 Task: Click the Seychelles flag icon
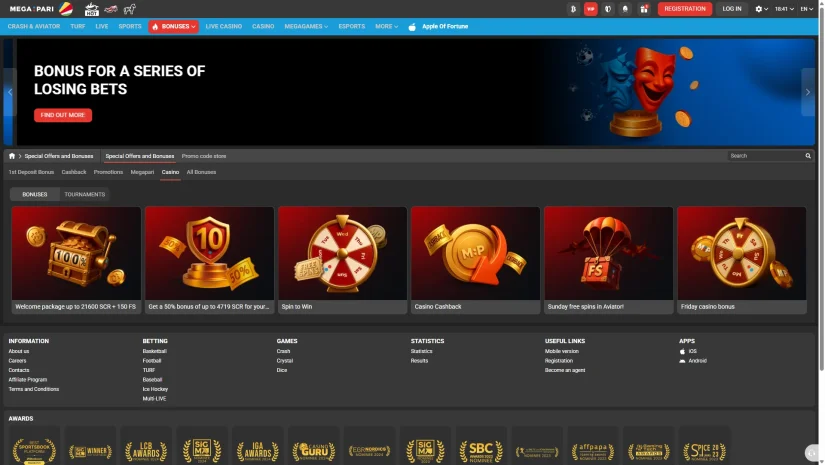66,9
